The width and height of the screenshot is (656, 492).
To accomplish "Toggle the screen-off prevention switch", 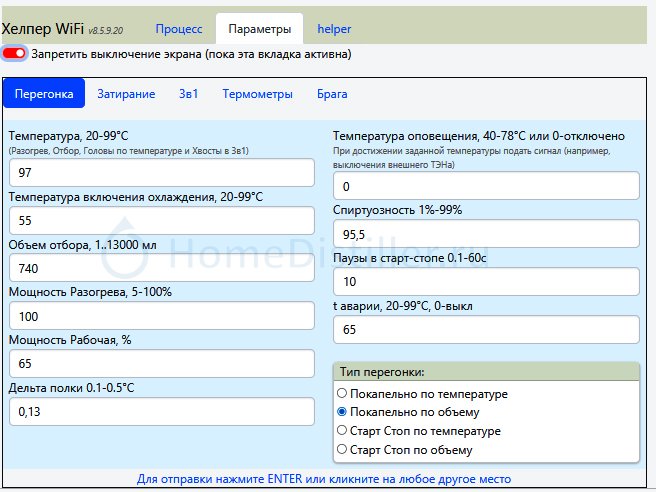I will 14,53.
